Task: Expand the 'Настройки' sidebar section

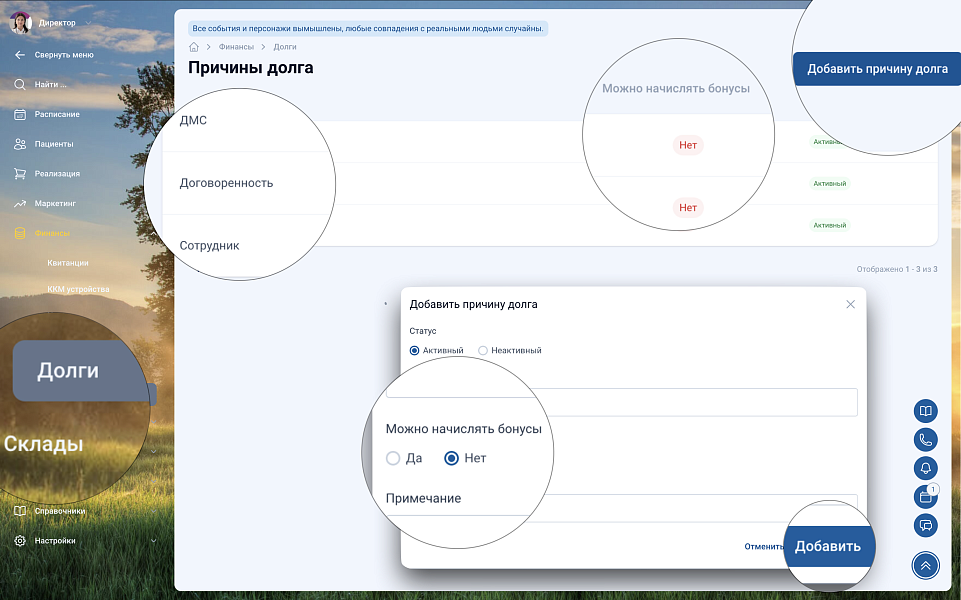Action: pos(85,541)
